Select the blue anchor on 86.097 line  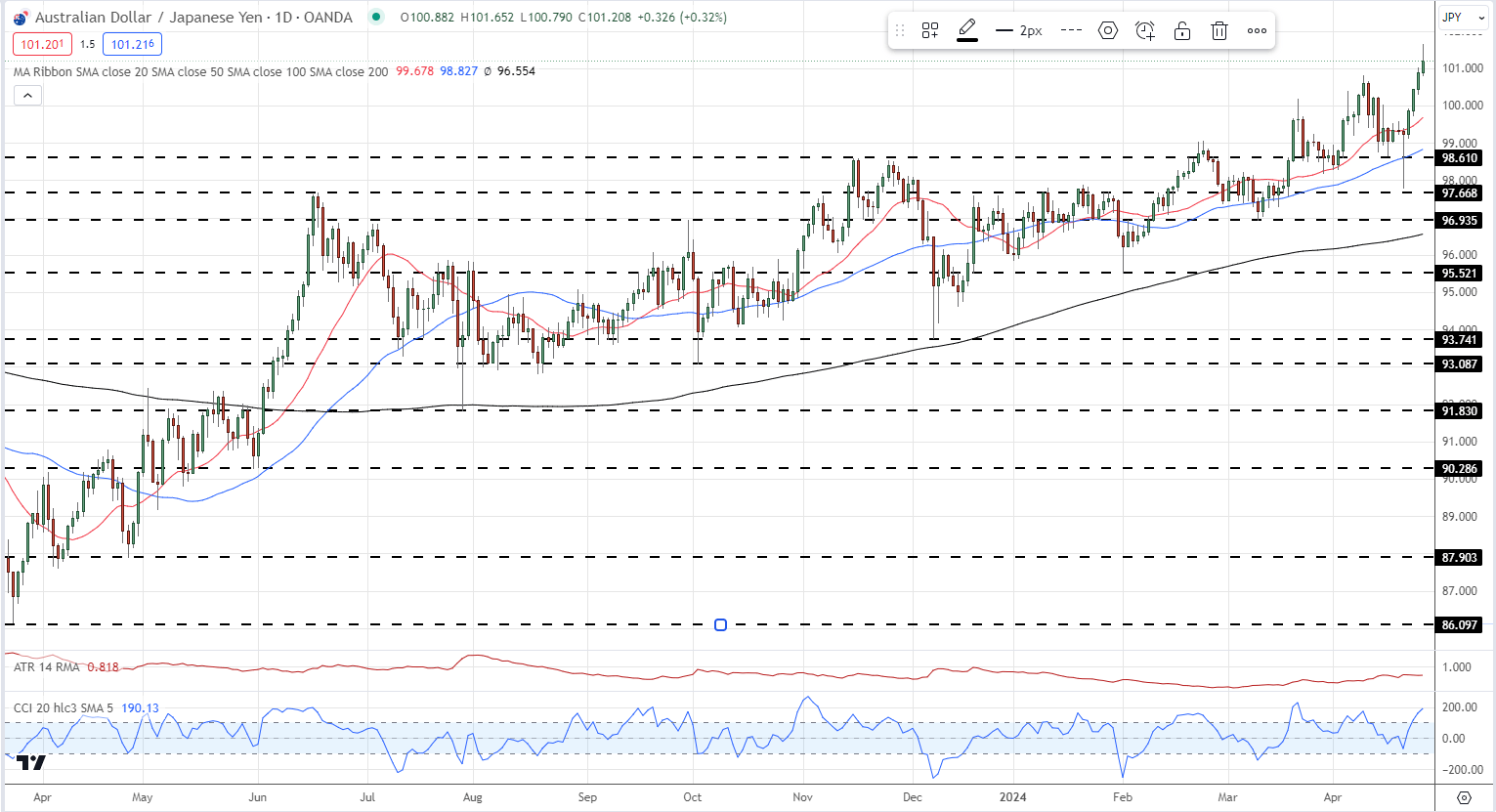720,624
